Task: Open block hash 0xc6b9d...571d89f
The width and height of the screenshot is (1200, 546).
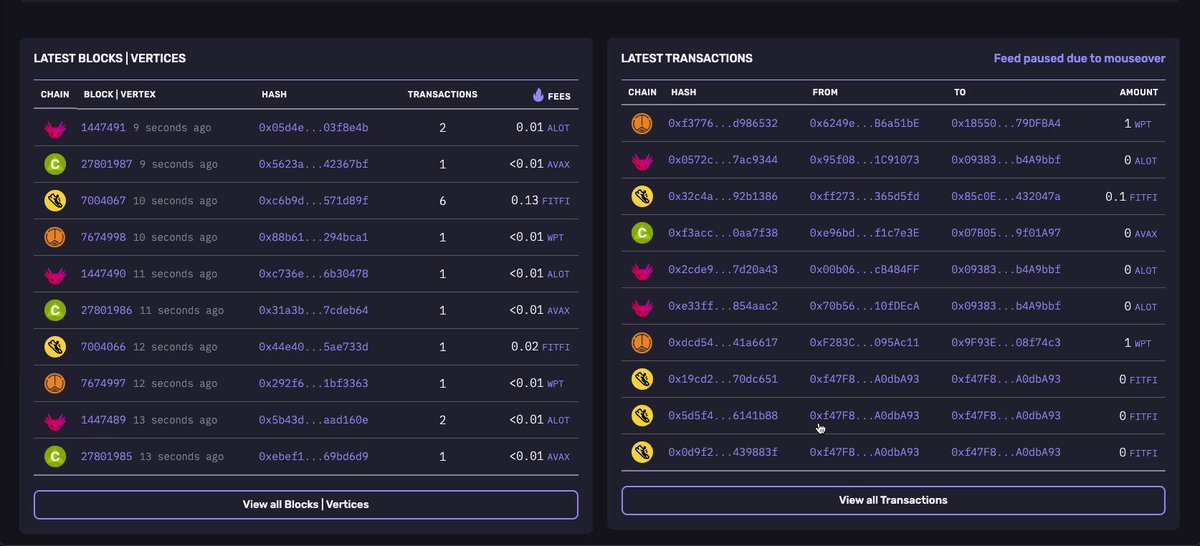Action: point(314,201)
